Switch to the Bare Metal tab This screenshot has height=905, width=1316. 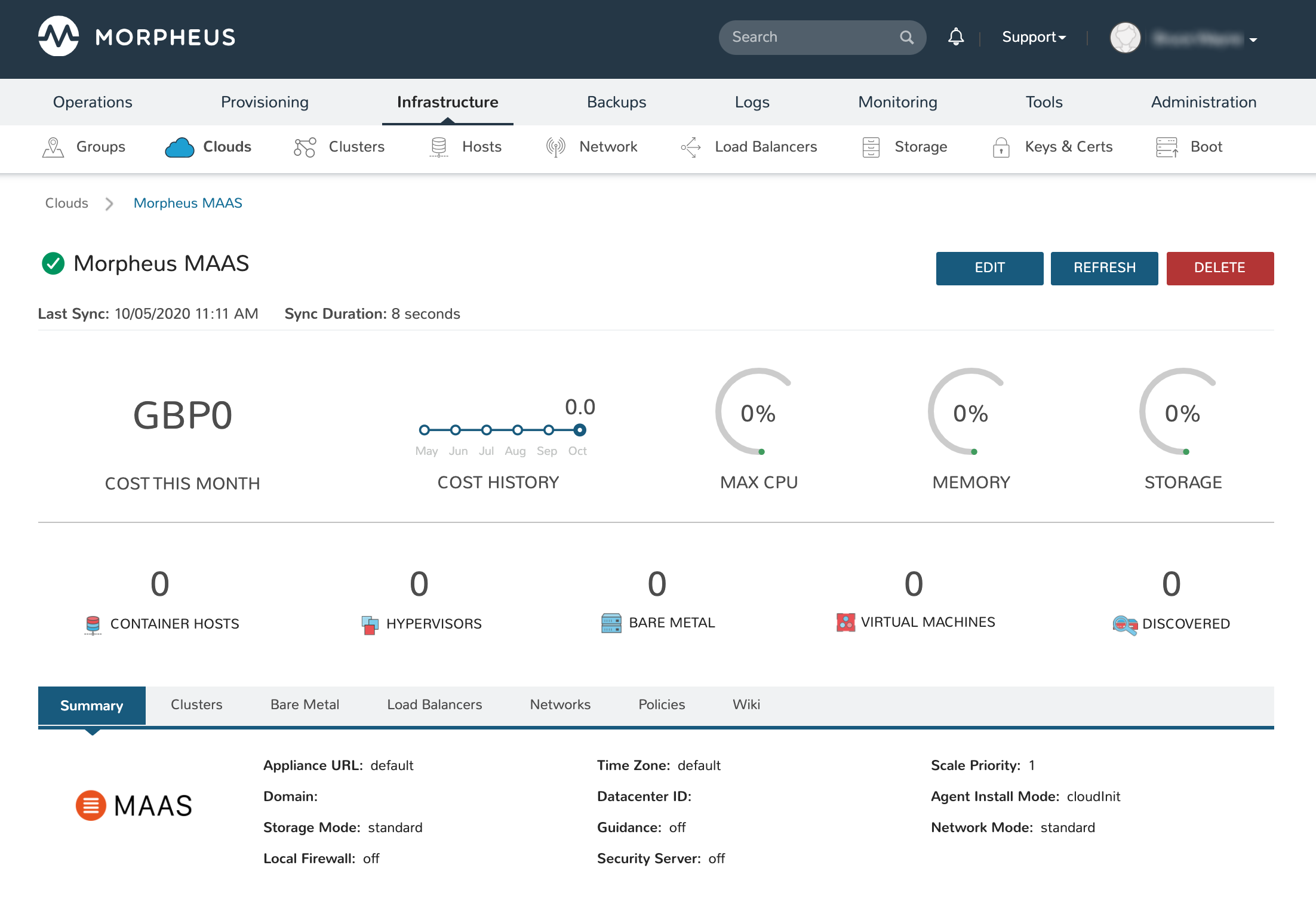point(305,704)
